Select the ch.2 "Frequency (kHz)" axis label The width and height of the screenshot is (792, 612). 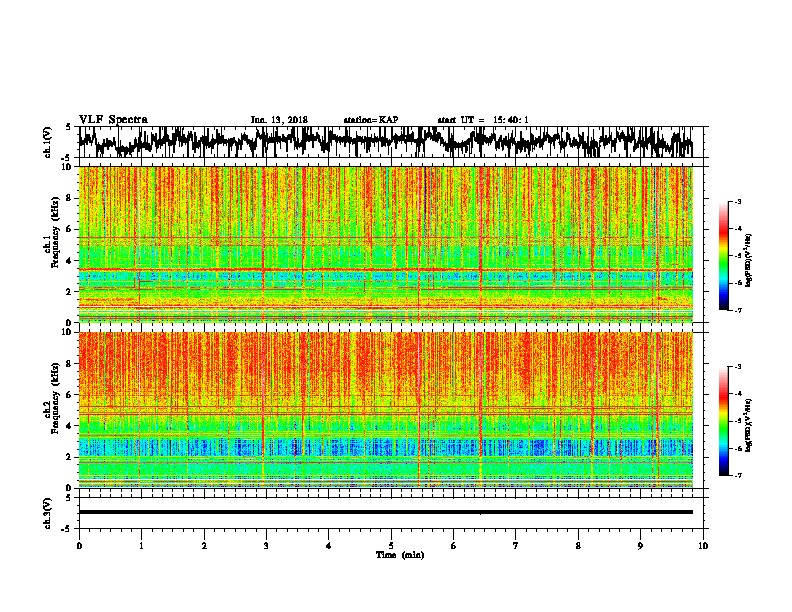click(55, 399)
